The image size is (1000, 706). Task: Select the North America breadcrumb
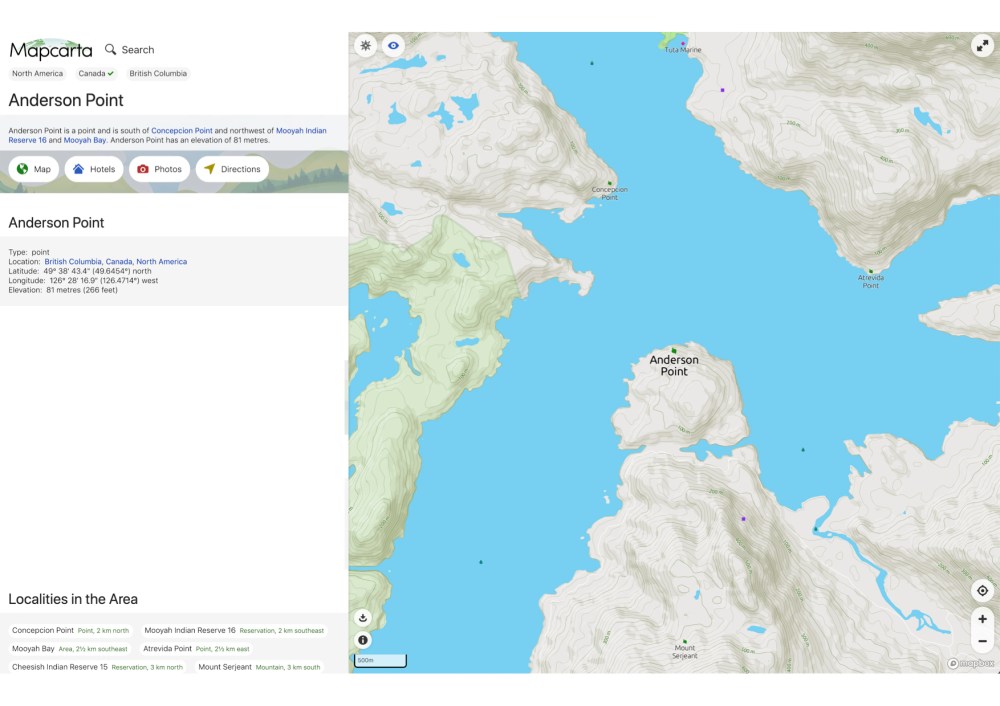(x=37, y=74)
